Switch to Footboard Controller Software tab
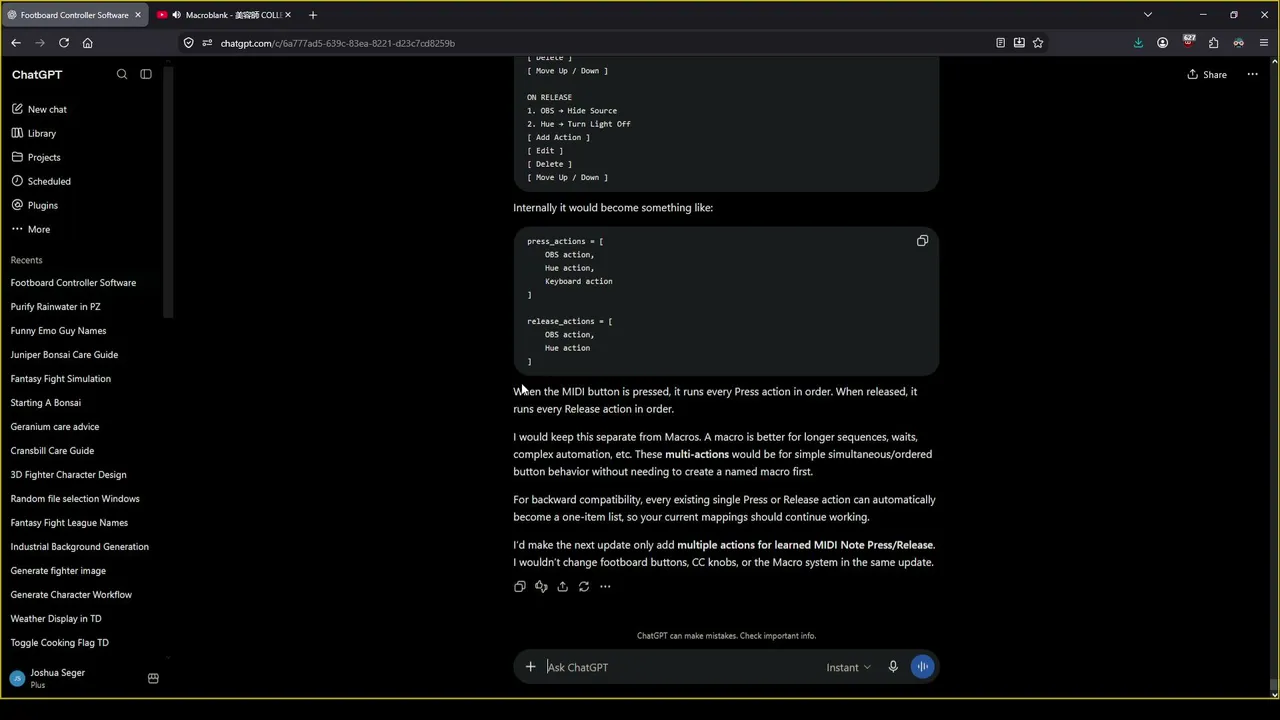The image size is (1280, 720). point(74,15)
